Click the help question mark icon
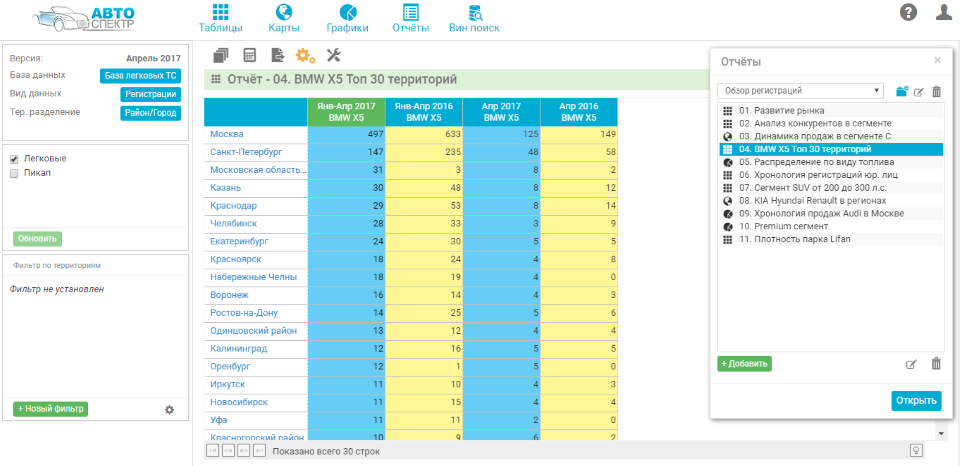The width and height of the screenshot is (960, 466). [x=908, y=12]
